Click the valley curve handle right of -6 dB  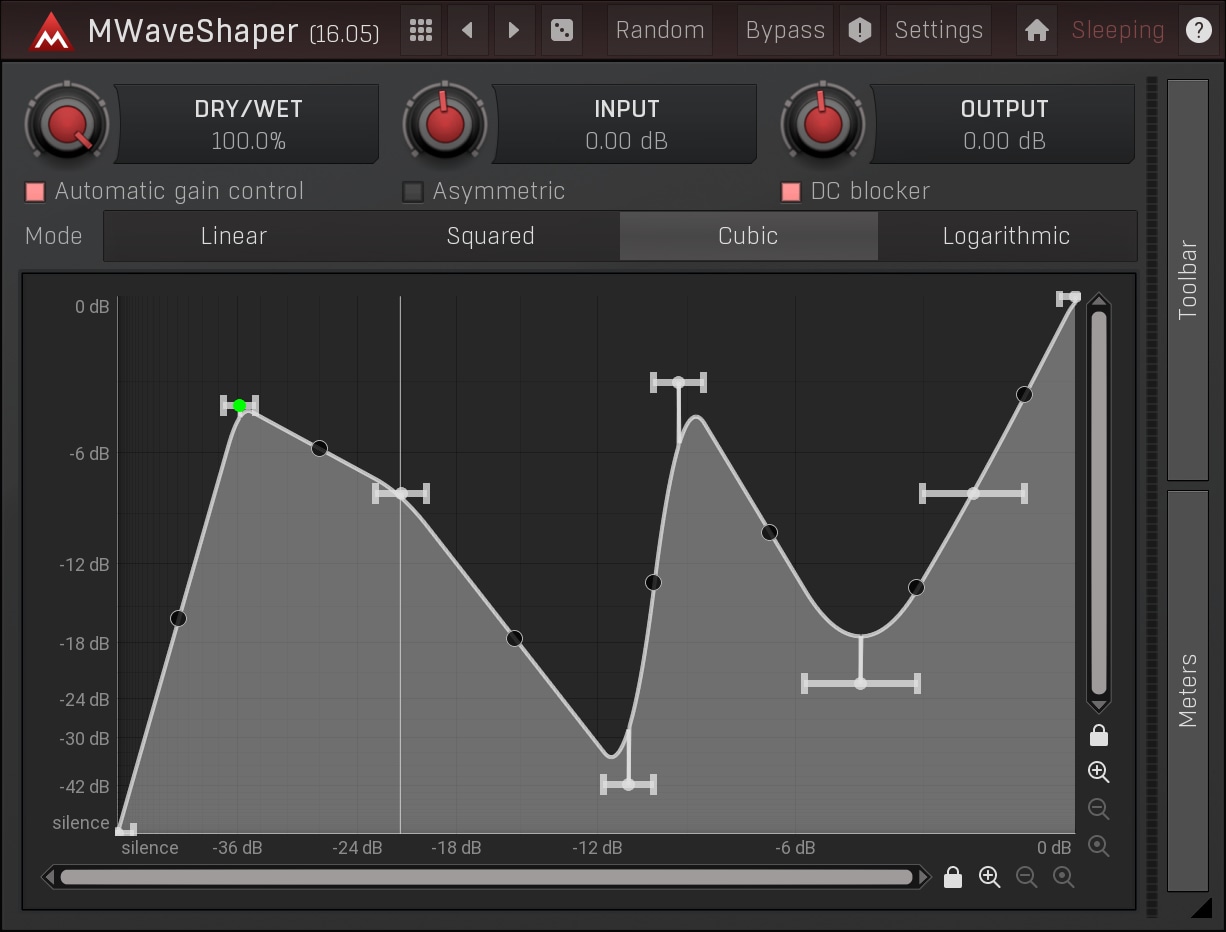point(861,683)
